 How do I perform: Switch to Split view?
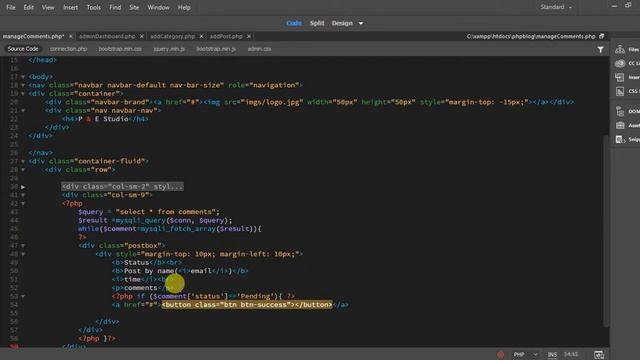(x=317, y=23)
